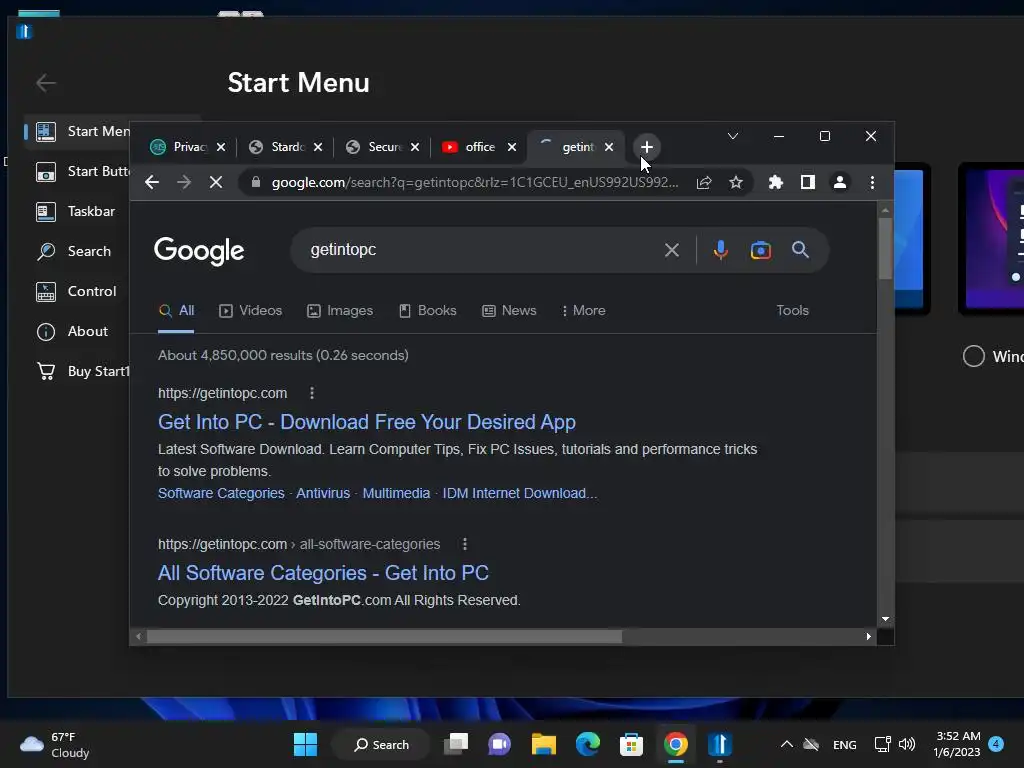Close the office YouTube tab

[512, 147]
